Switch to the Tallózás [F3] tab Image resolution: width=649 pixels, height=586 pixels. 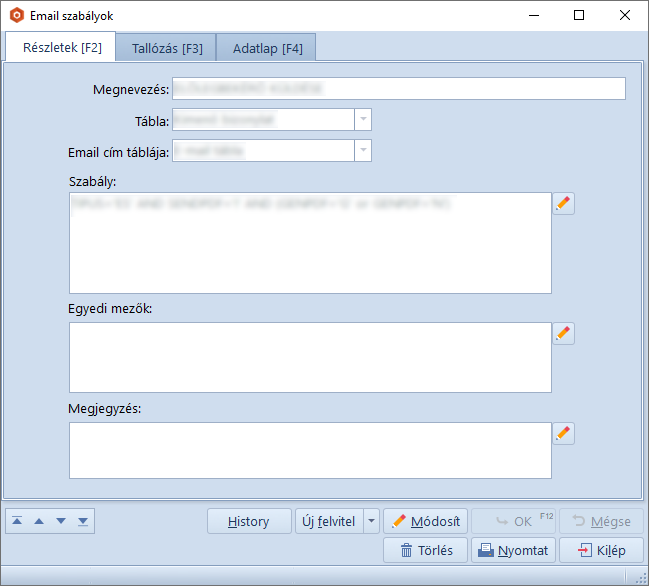[167, 48]
